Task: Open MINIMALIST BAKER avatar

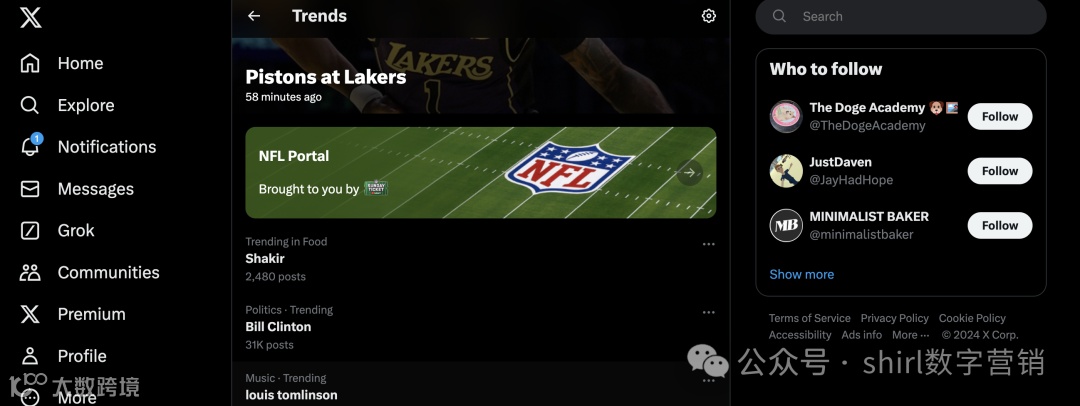Action: (786, 225)
